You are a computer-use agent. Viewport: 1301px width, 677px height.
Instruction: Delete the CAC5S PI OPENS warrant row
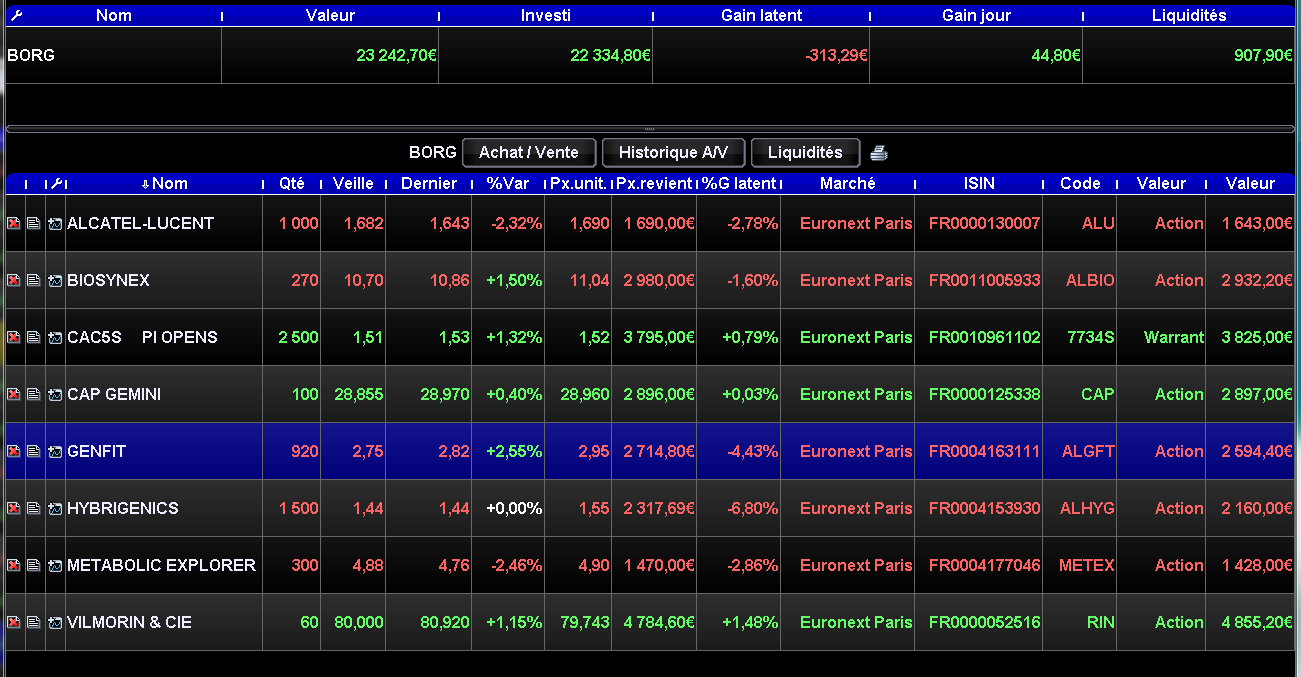pos(14,338)
